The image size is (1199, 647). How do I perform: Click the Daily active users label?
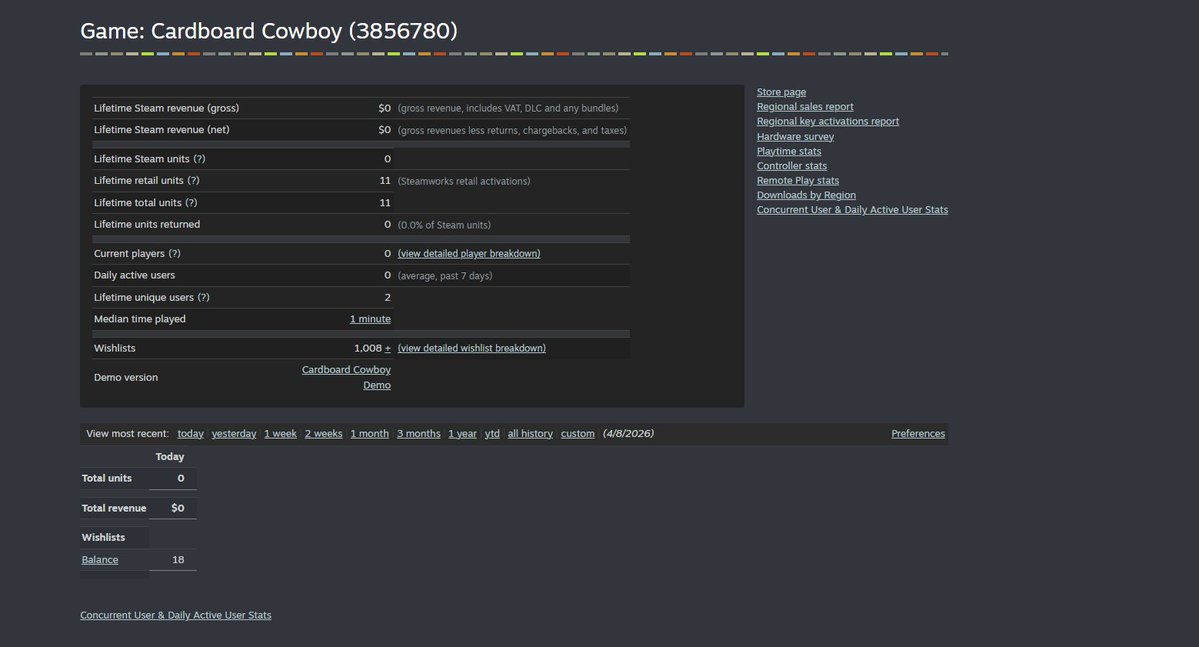click(135, 275)
